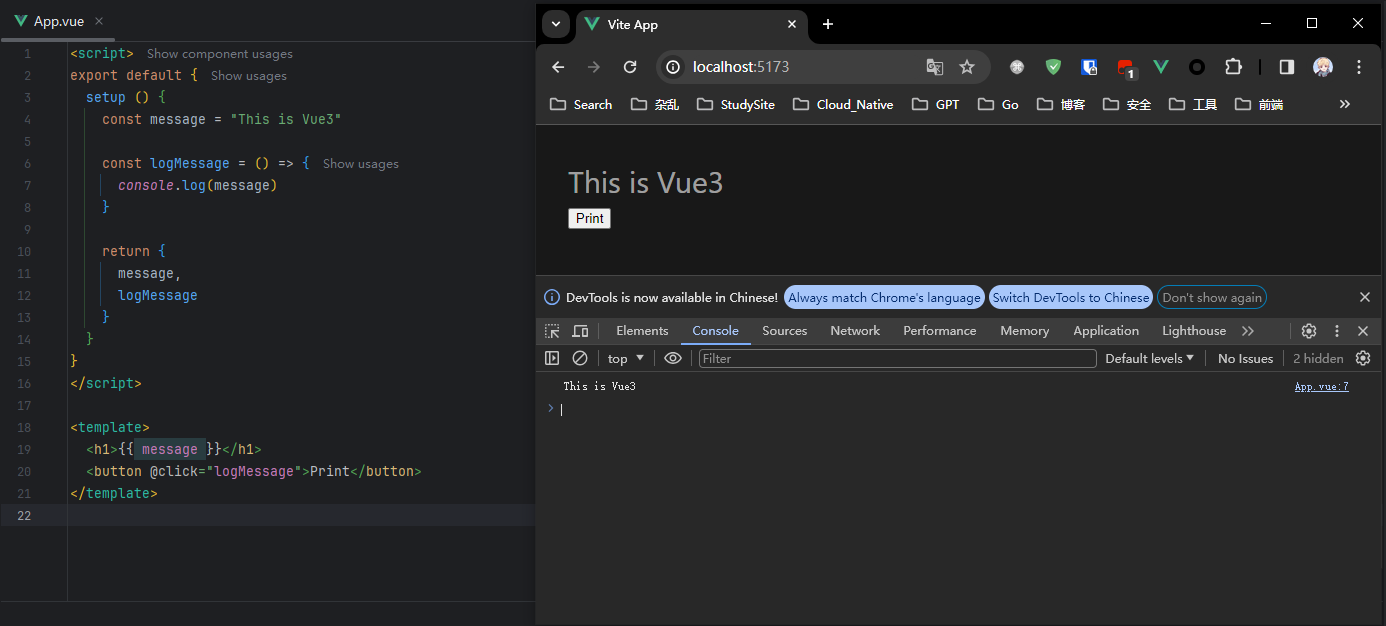Bookmark this page with the star
Screen dimensions: 1386x626
[967, 67]
